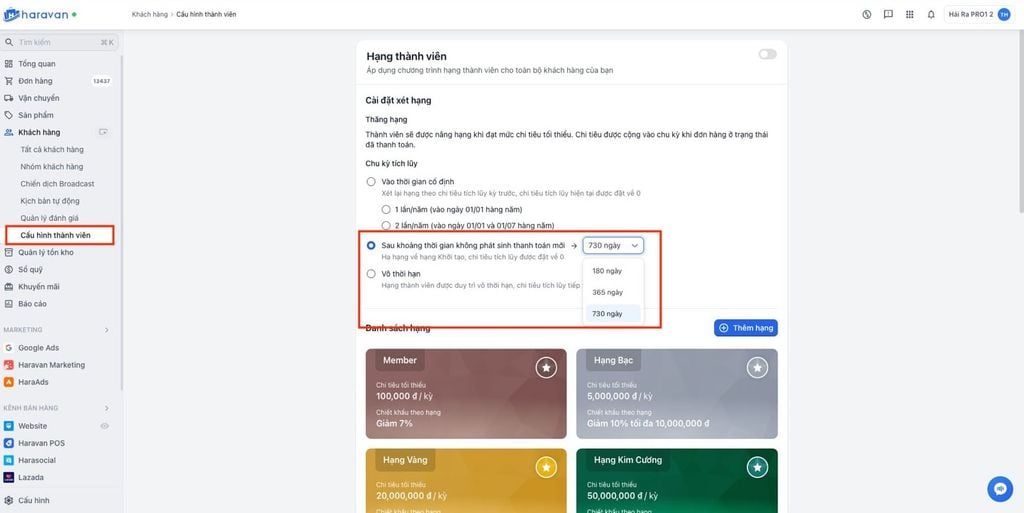
Task: Click the history clock icon in header
Action: [866, 15]
